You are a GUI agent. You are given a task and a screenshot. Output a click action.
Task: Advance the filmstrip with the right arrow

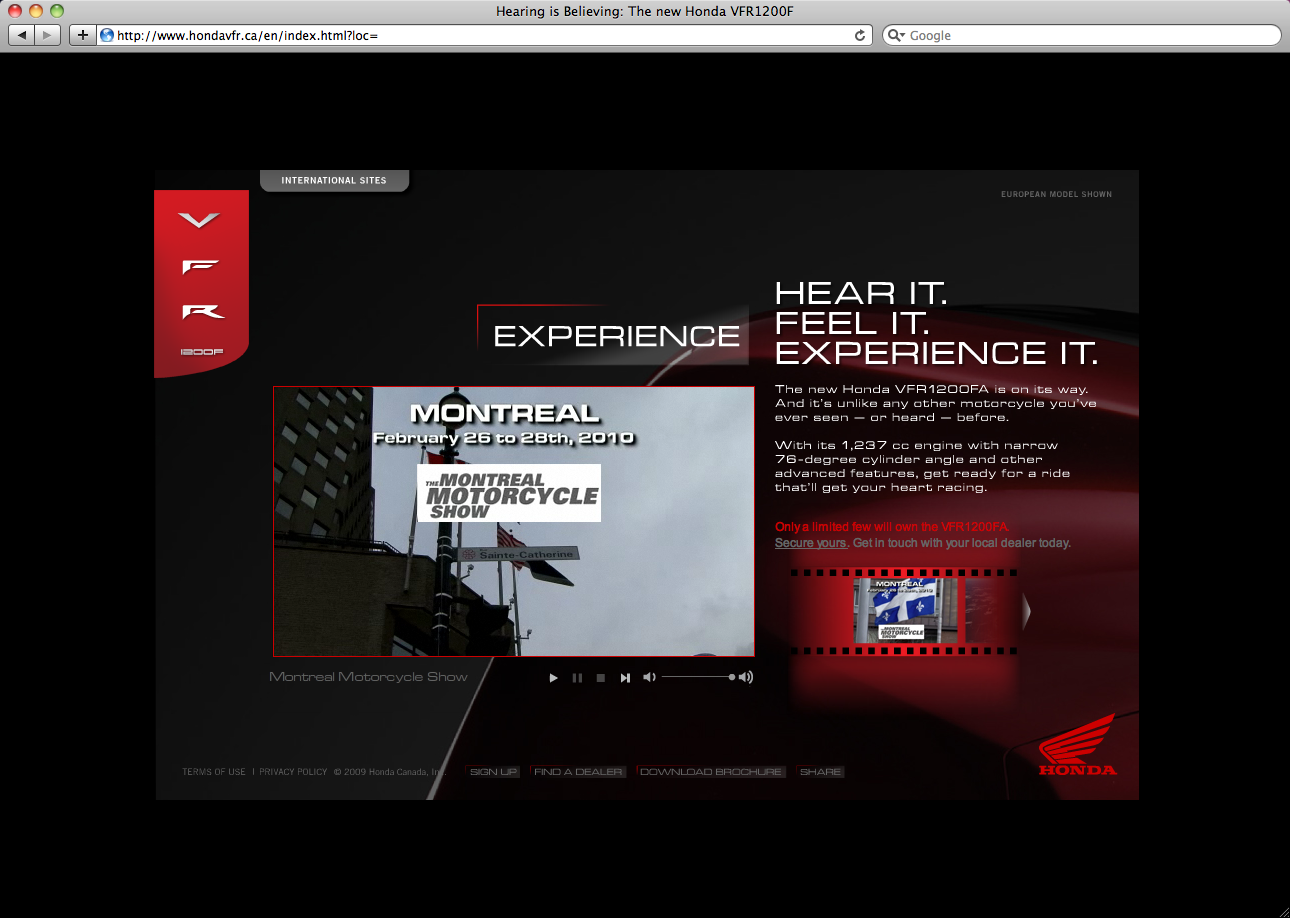tap(1026, 611)
